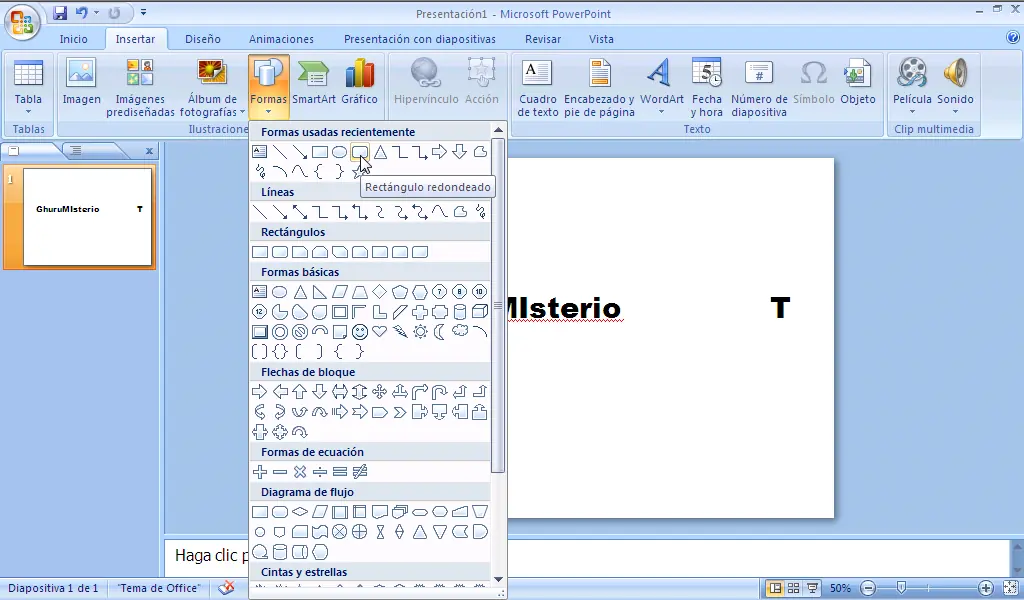Screen dimensions: 1024x600
Task: Insert Objeto from ribbon
Action: point(857,82)
